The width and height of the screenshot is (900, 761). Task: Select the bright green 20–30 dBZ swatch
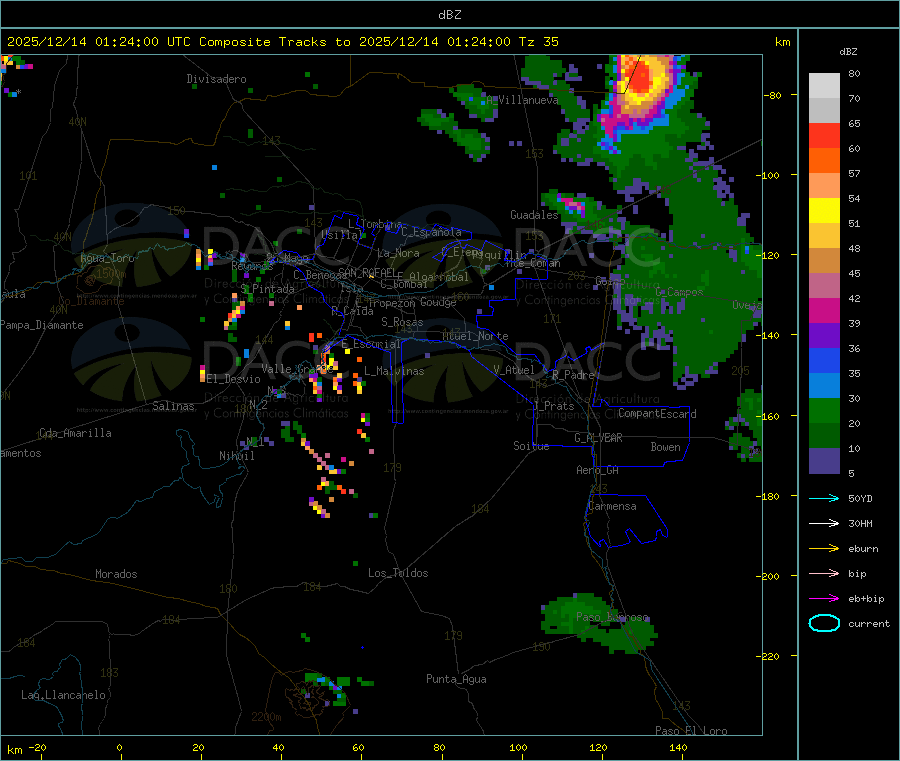point(824,410)
